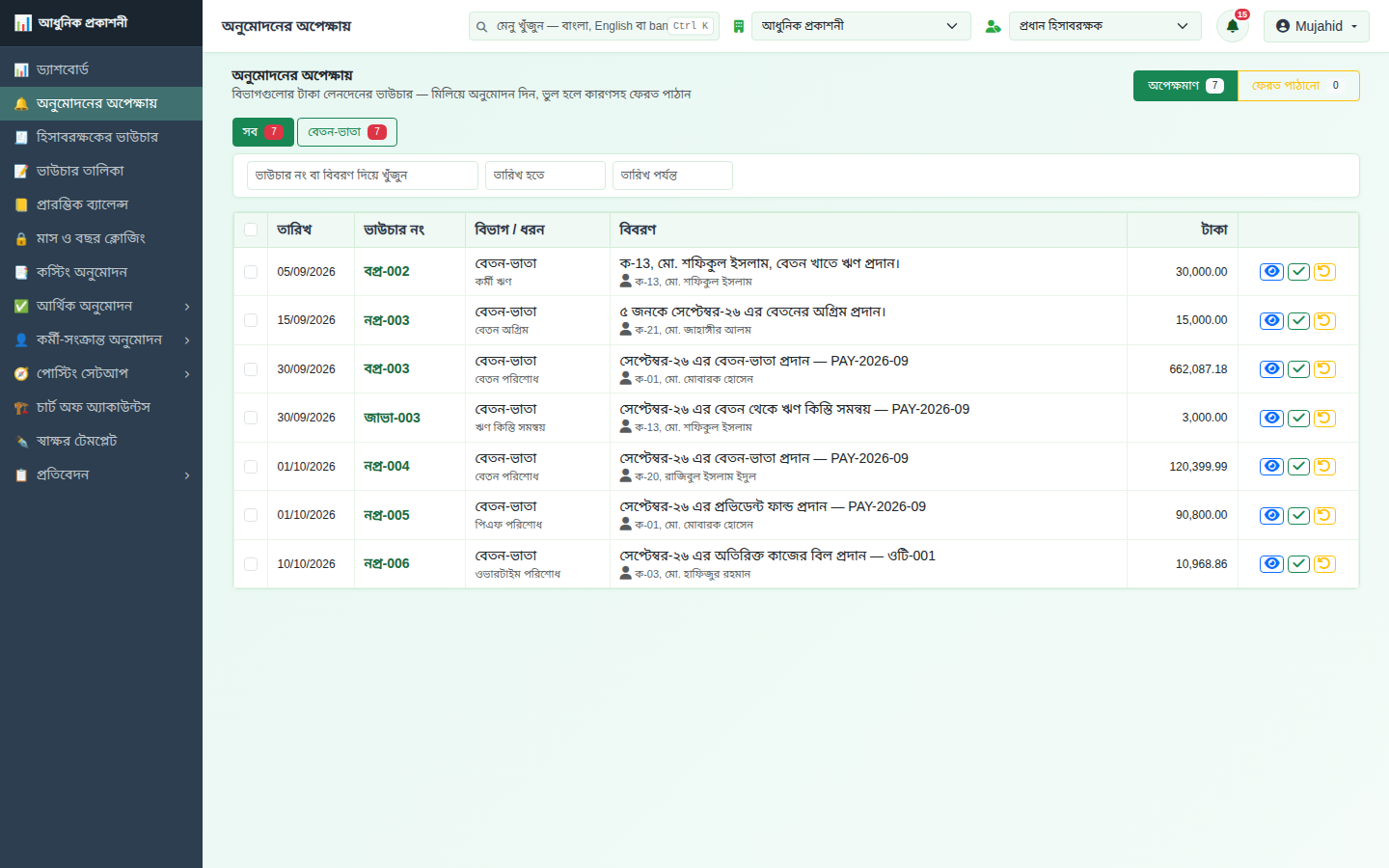Click the user-role icon beside role selector
1389x868 pixels.
tap(993, 26)
